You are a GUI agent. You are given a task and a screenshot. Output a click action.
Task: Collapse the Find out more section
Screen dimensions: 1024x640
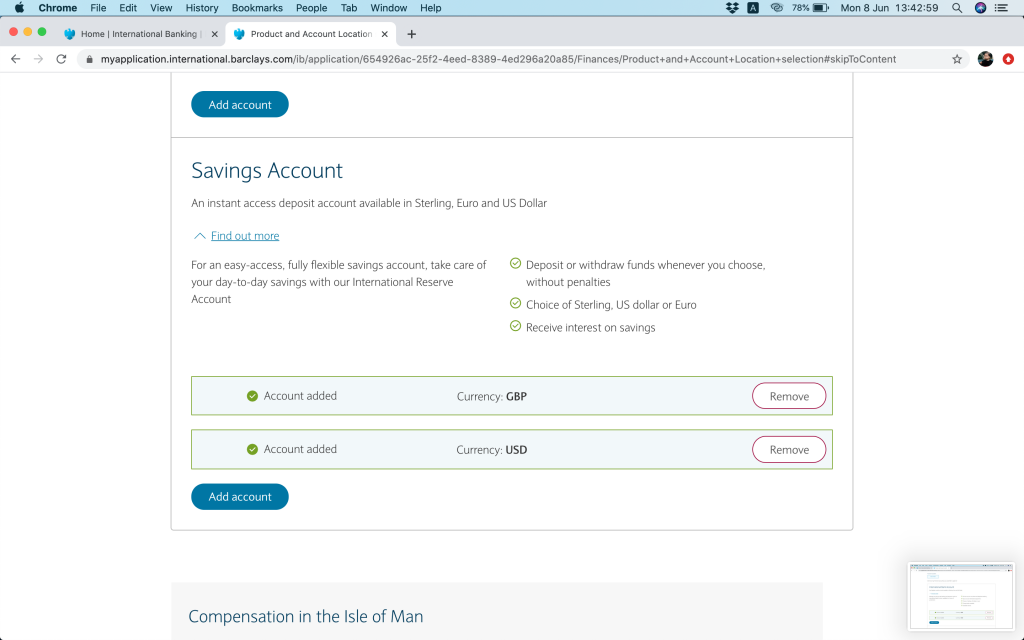click(236, 236)
